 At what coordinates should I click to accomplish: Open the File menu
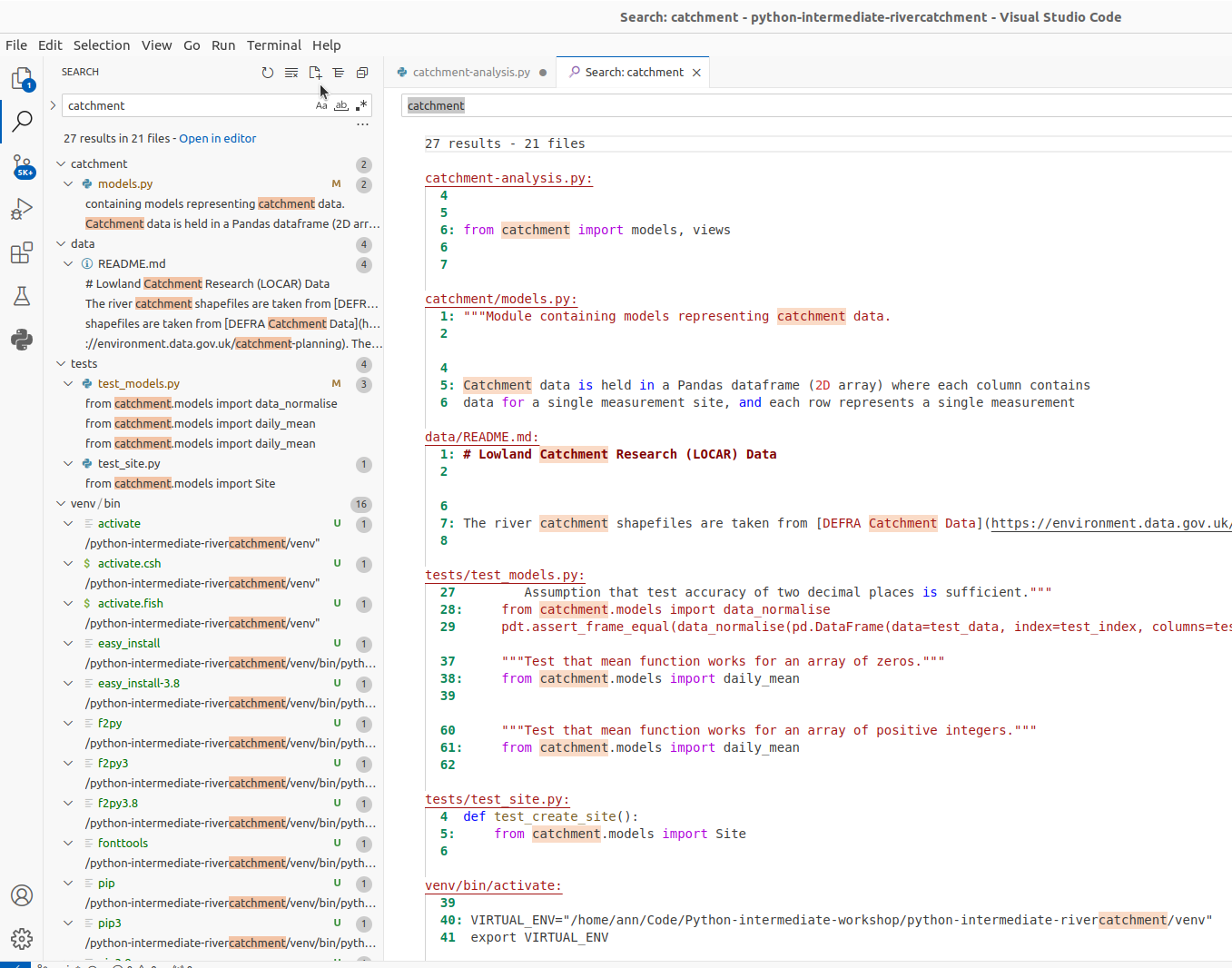[x=16, y=45]
